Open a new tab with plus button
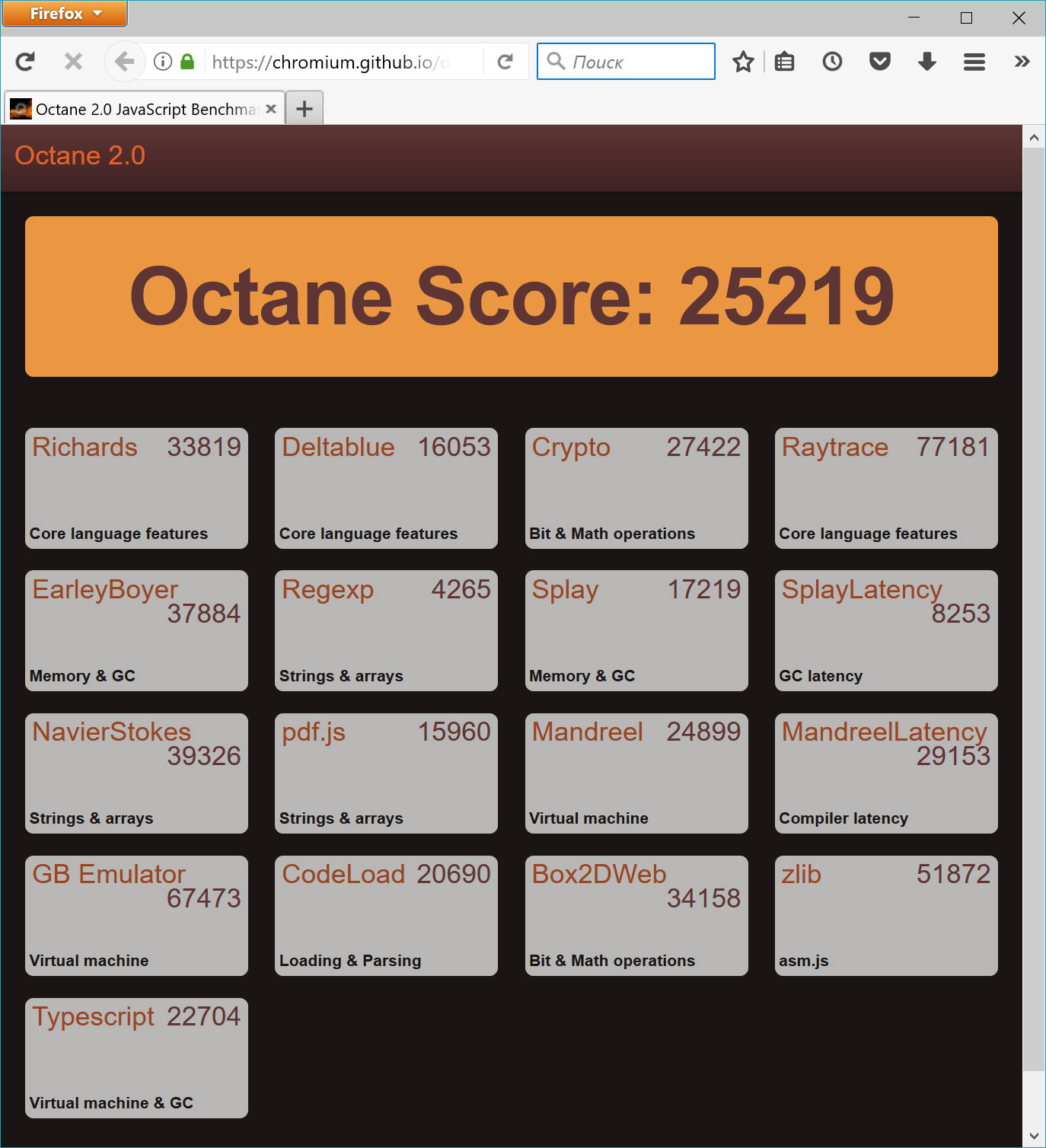The image size is (1046, 1148). 305,109
